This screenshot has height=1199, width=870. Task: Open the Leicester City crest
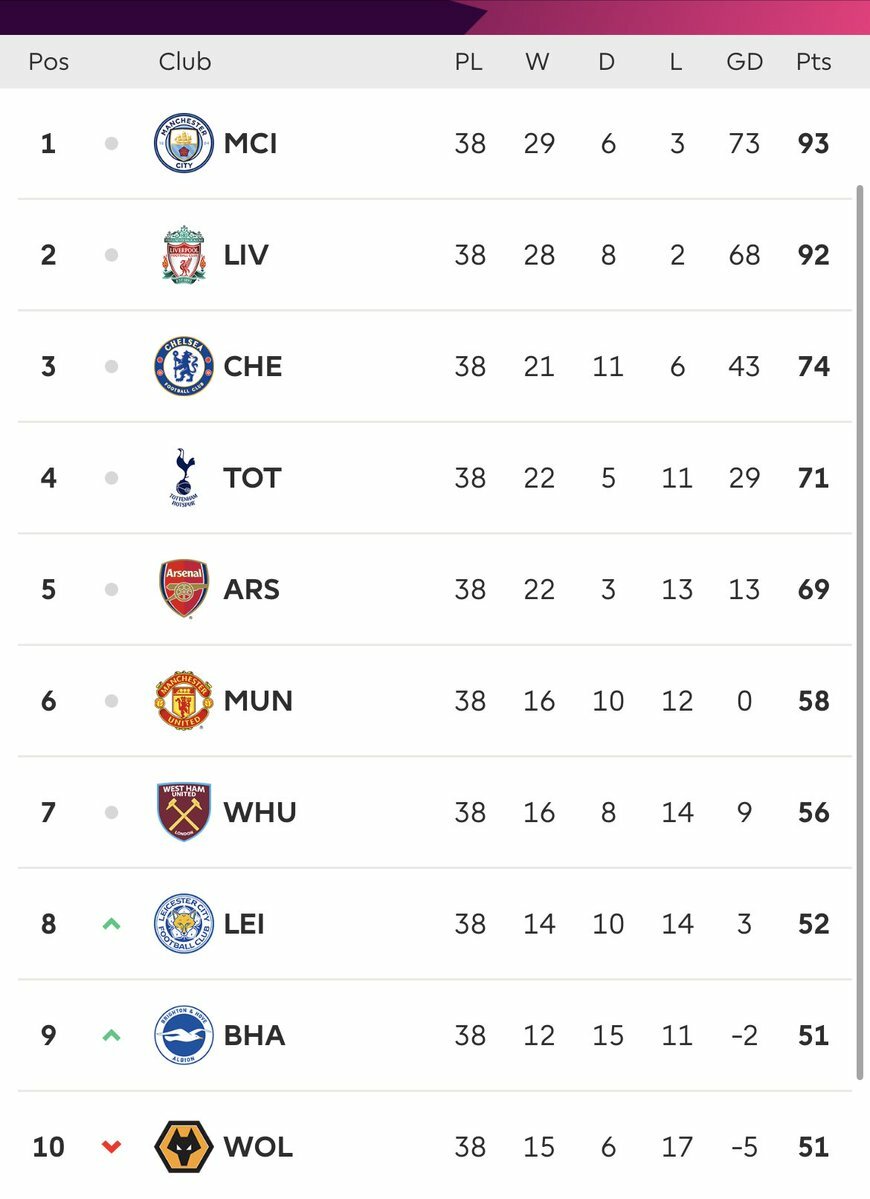pyautogui.click(x=183, y=924)
